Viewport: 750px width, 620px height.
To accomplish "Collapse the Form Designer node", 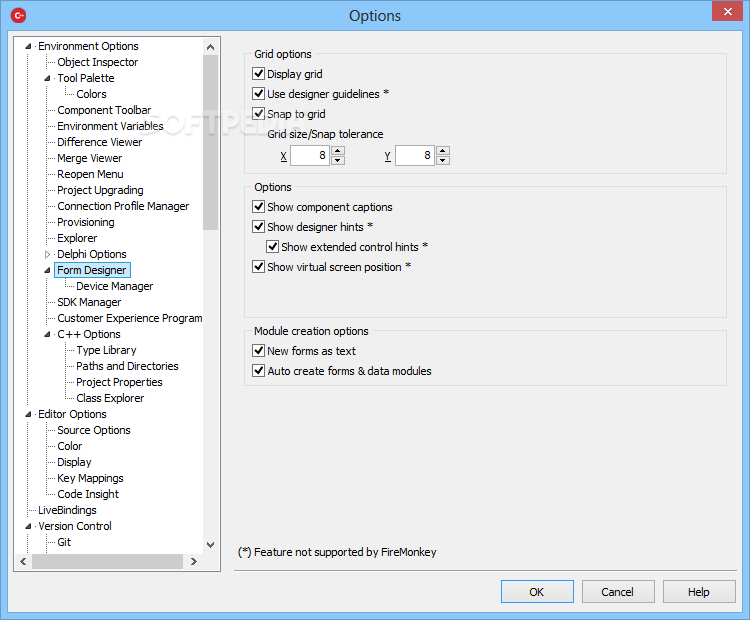I will click(47, 270).
